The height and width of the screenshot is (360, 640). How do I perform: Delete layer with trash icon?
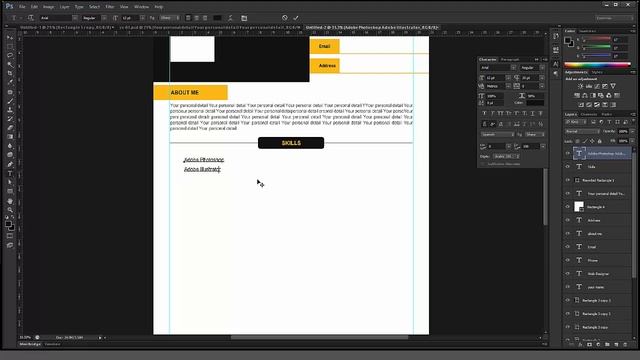coord(625,345)
